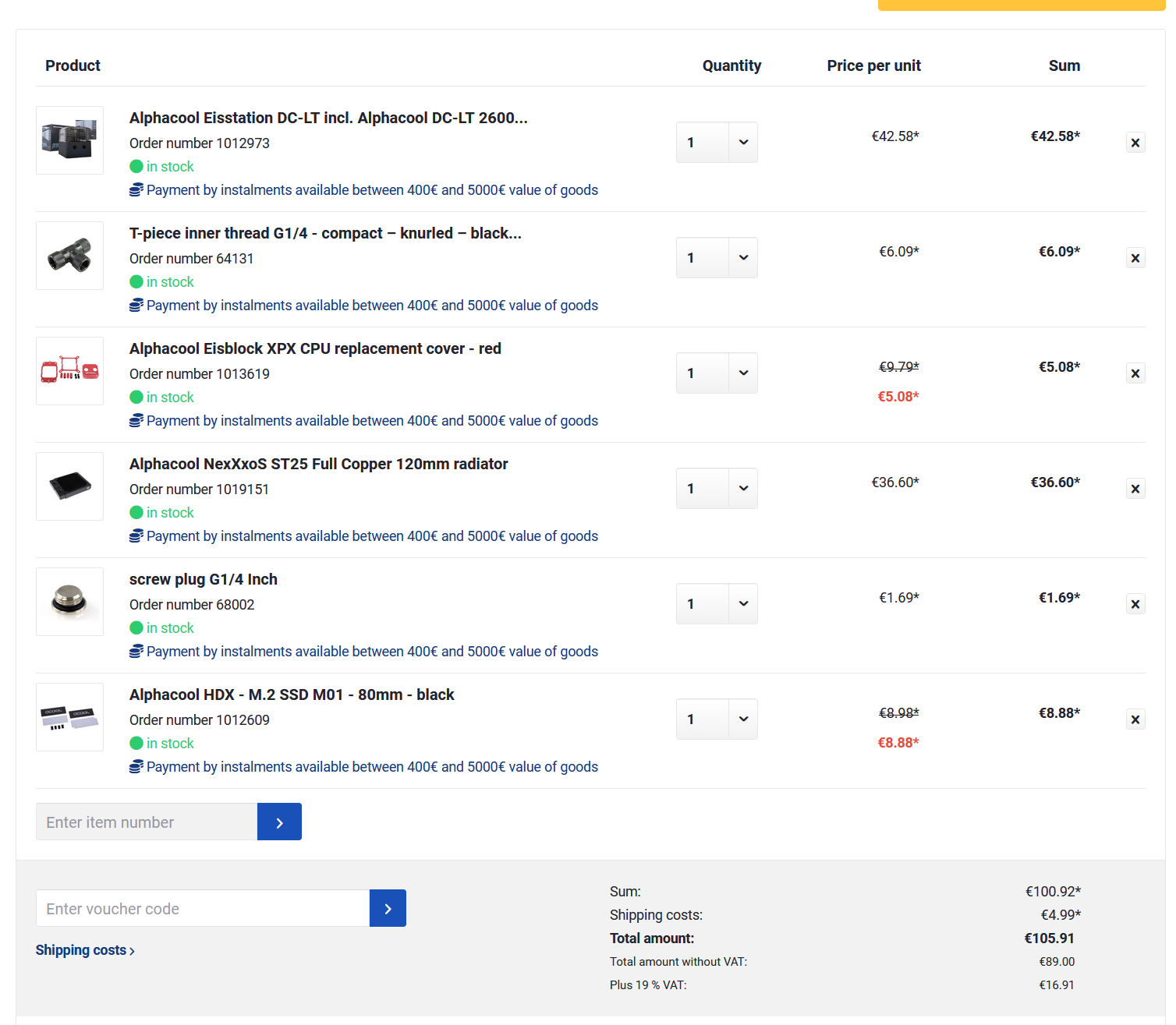Viewport: 1176px width, 1025px height.
Task: Open Alphacool Eisstation DC-LT product title link
Action: (x=328, y=118)
